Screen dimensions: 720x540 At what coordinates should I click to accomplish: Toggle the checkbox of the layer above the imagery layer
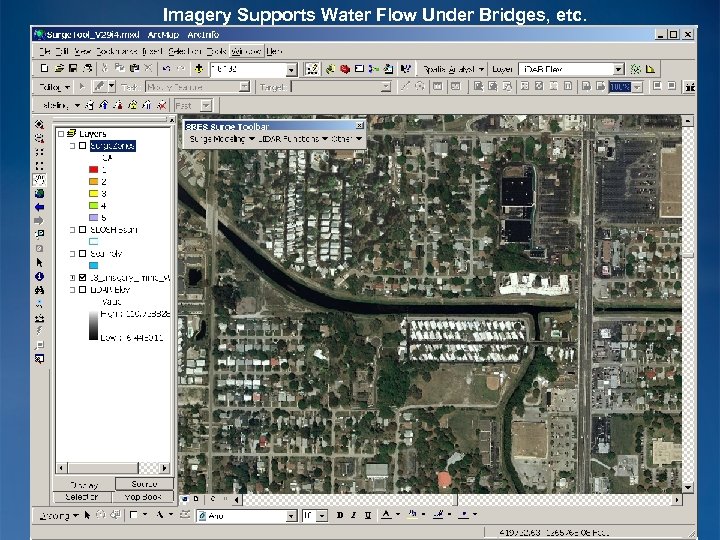(x=83, y=253)
